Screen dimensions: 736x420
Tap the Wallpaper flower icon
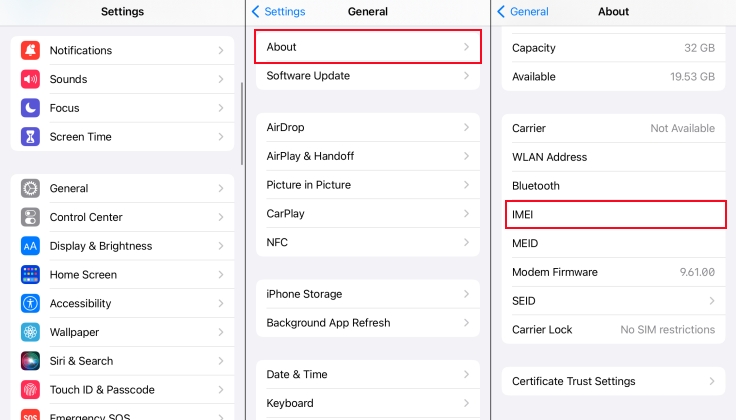30,332
